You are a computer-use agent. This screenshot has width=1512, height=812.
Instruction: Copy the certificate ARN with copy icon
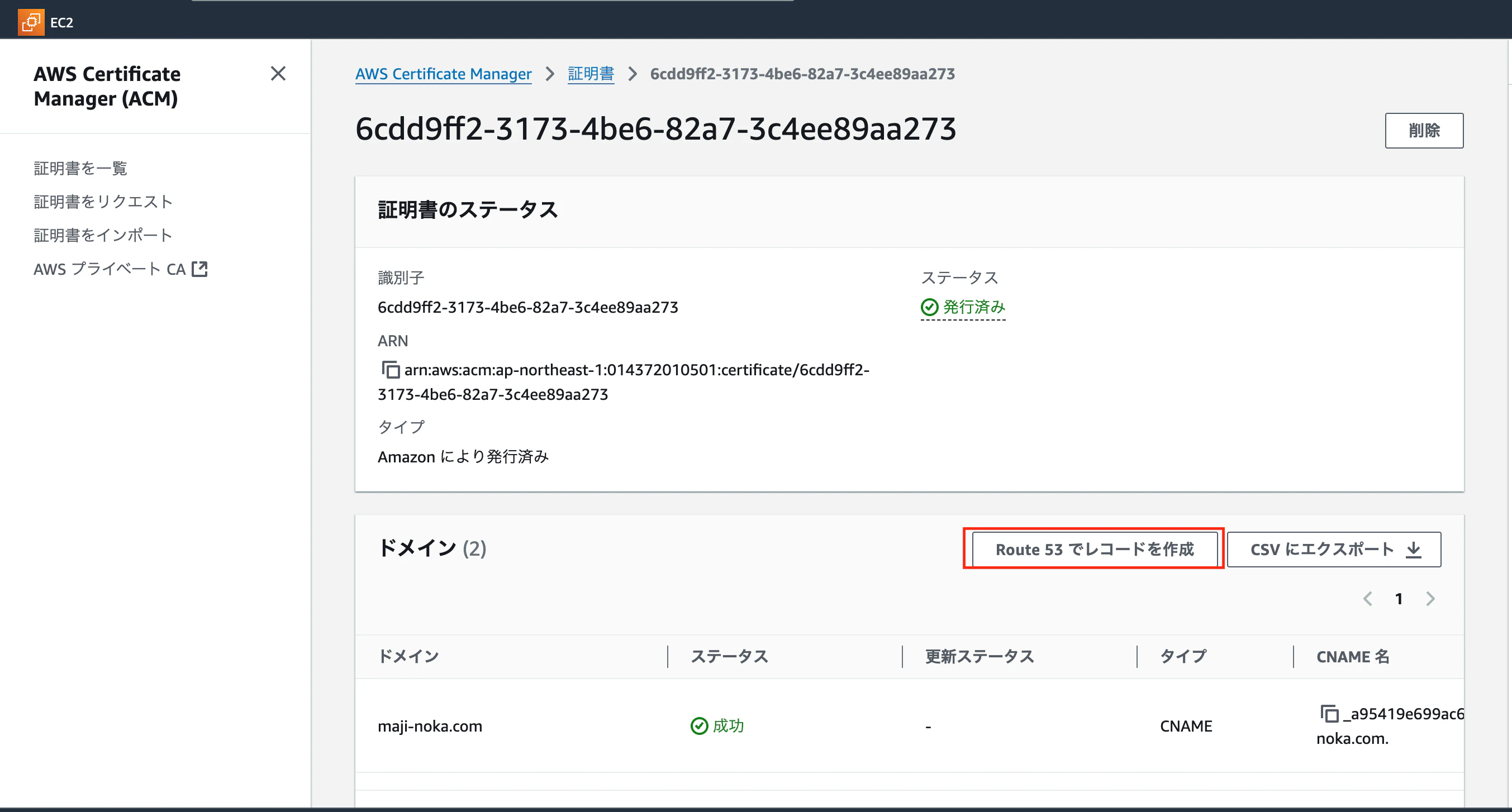pos(391,370)
